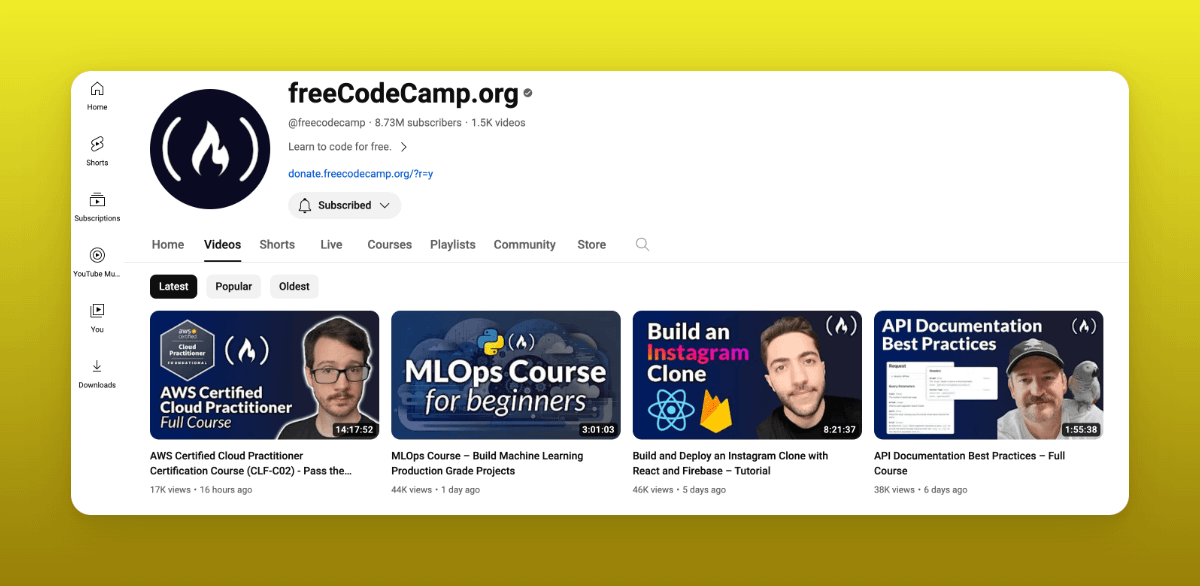Open YouTube Music from the sidebar
This screenshot has height=586, width=1200.
(97, 262)
